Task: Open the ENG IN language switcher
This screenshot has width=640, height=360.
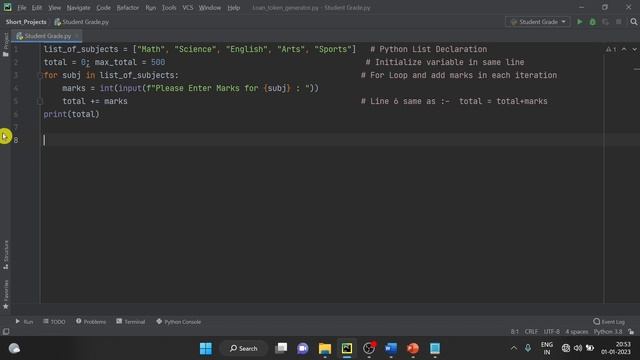Action: pos(547,348)
